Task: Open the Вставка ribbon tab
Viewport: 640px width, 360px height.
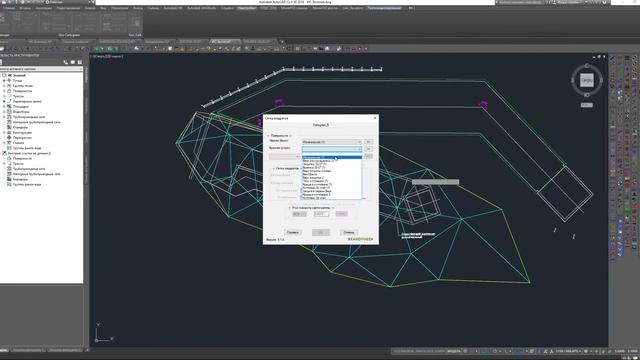Action: click(25, 8)
